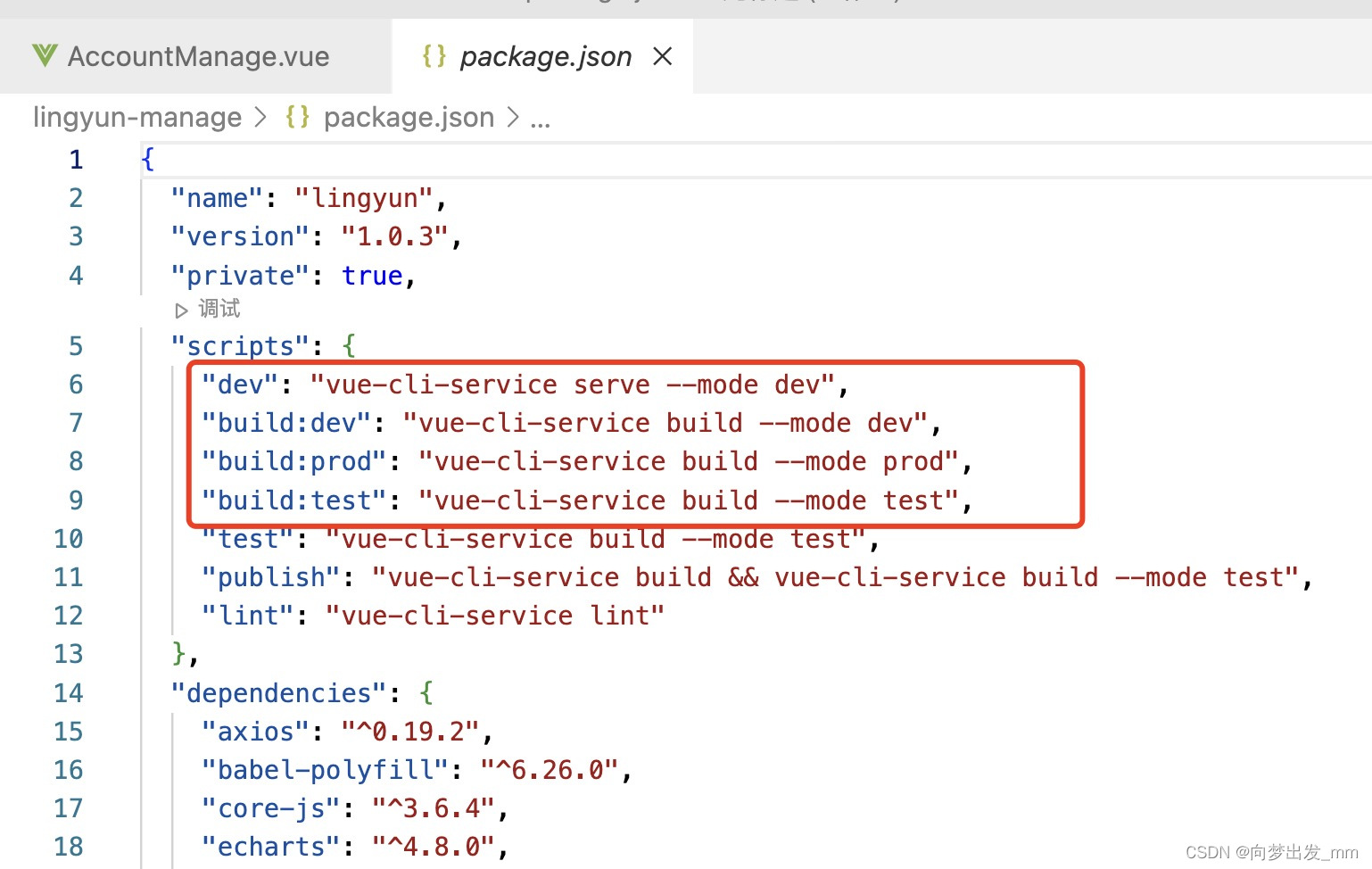Click the "^0.19.2" version value
The image size is (1372, 869).
(x=411, y=732)
